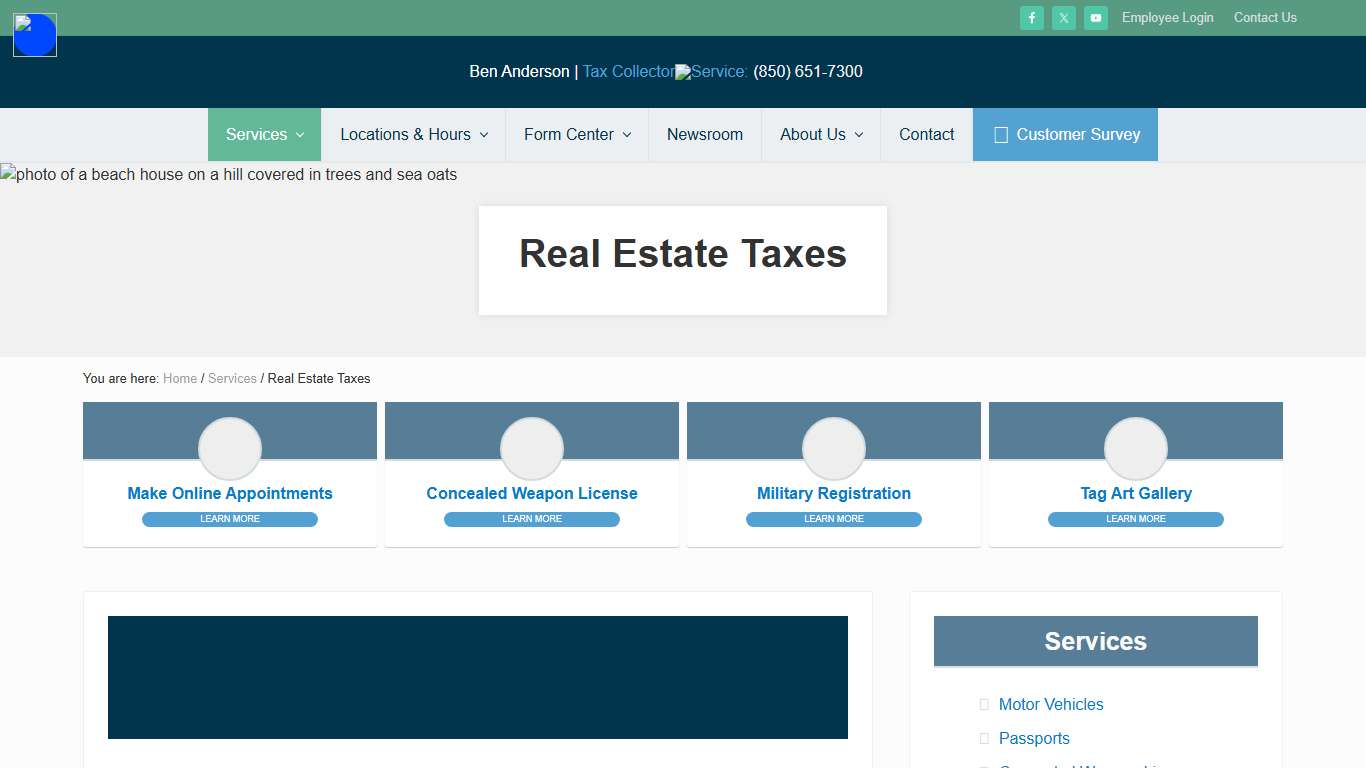
Task: Open the Newsroom menu item
Action: pyautogui.click(x=704, y=134)
